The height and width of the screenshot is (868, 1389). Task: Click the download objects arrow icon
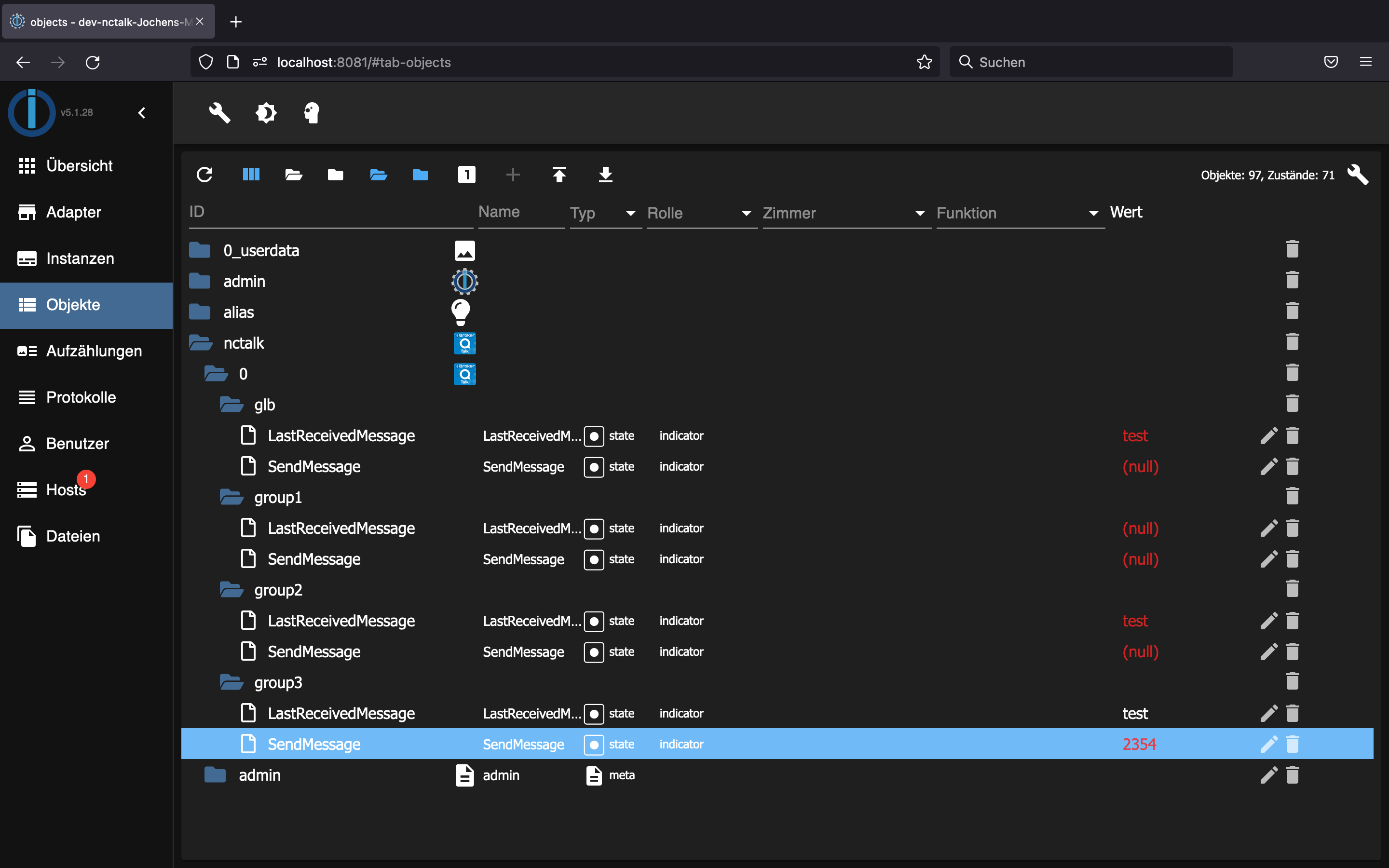click(x=606, y=175)
